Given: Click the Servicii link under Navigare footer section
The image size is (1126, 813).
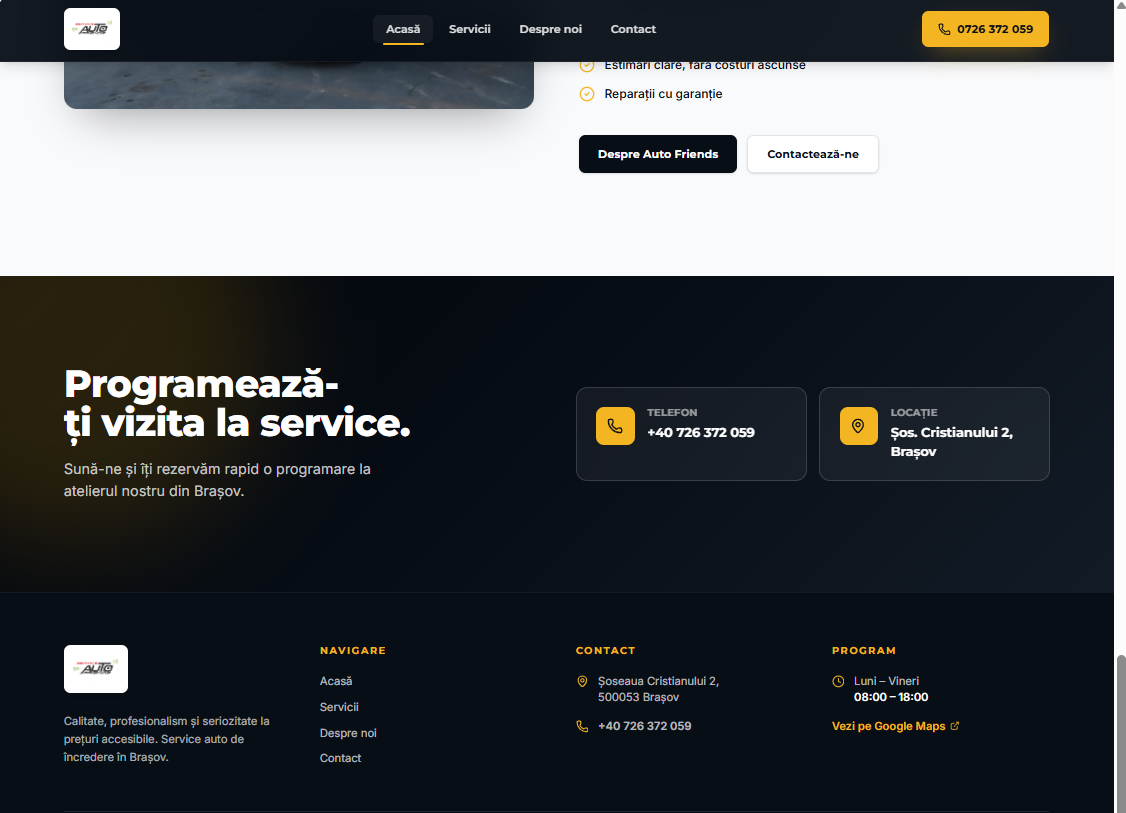Looking at the screenshot, I should [339, 706].
